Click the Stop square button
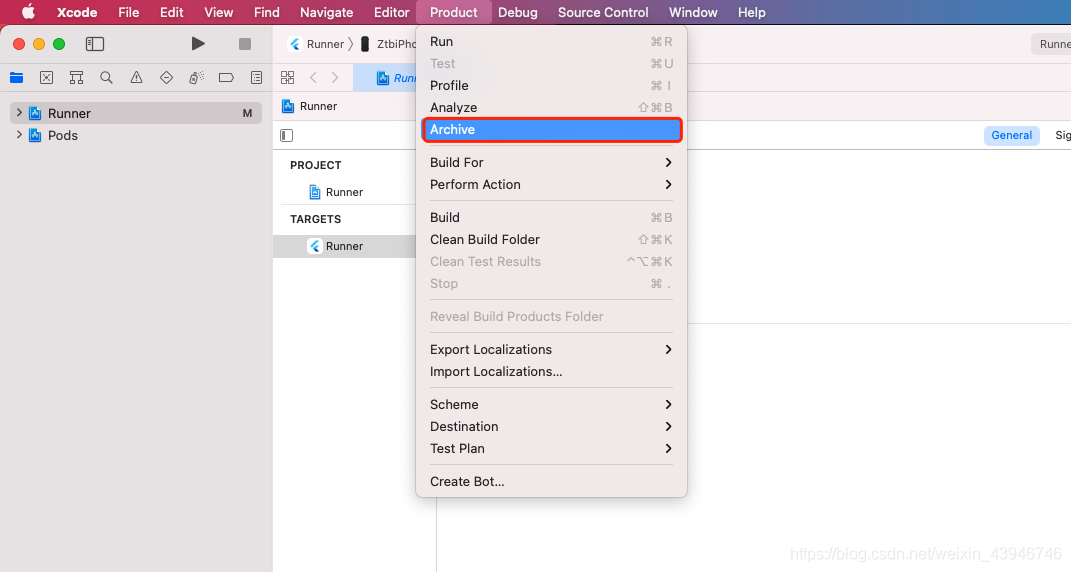1071x572 pixels. (x=245, y=44)
